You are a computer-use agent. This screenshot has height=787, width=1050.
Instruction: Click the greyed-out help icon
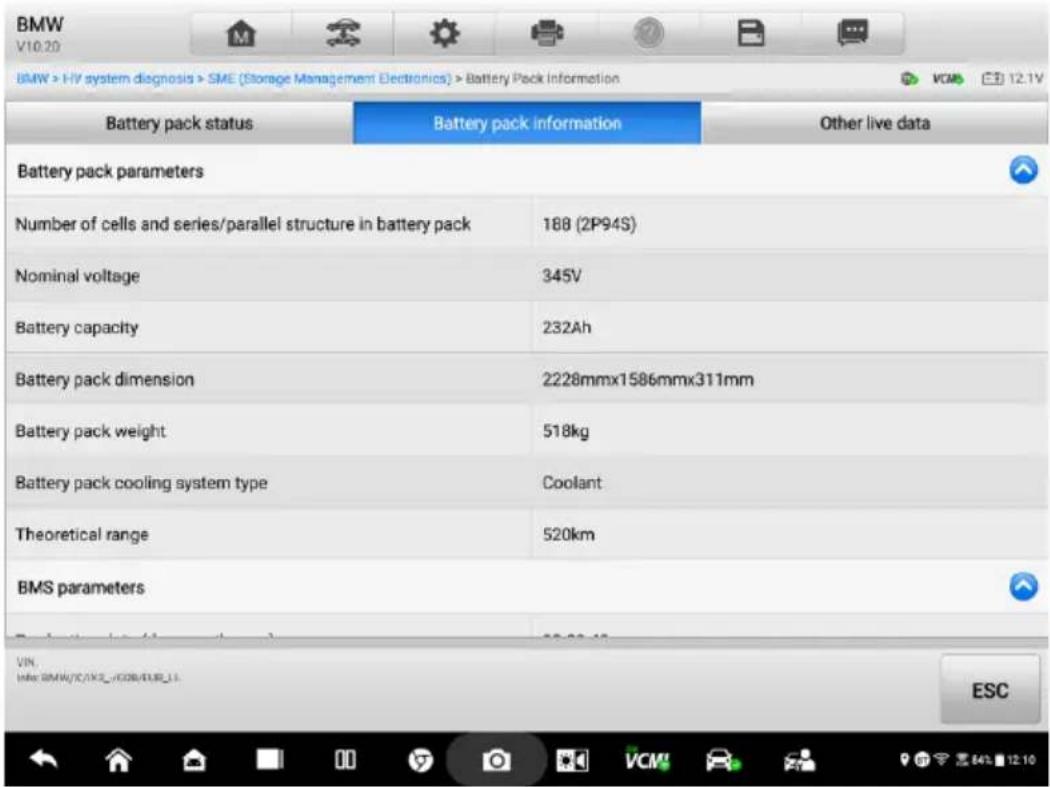(648, 33)
